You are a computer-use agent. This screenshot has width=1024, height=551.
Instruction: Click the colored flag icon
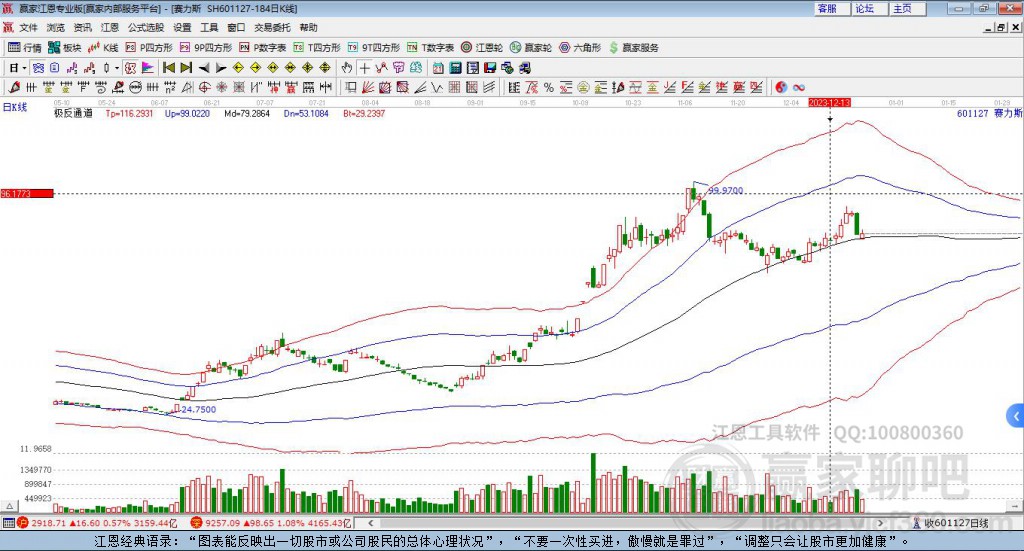coord(148,68)
